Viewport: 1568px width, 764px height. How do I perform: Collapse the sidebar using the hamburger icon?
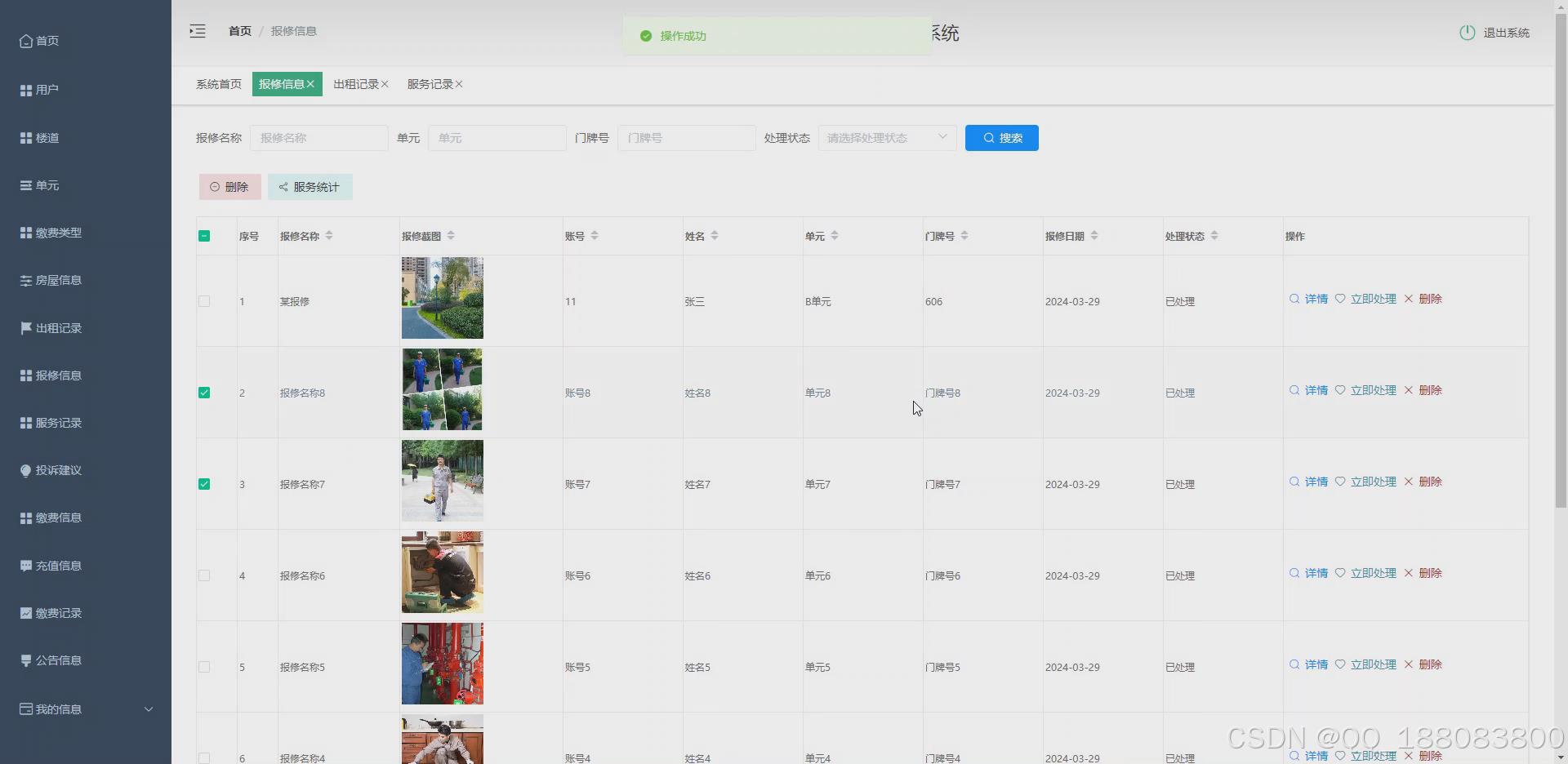197,31
